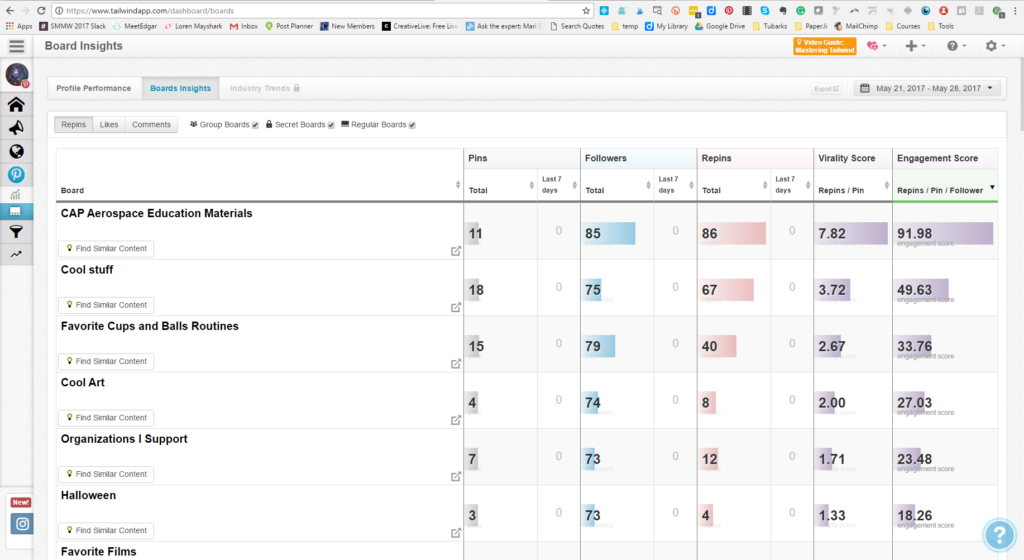Open the date range dropdown
The image size is (1024, 560).
(926, 88)
